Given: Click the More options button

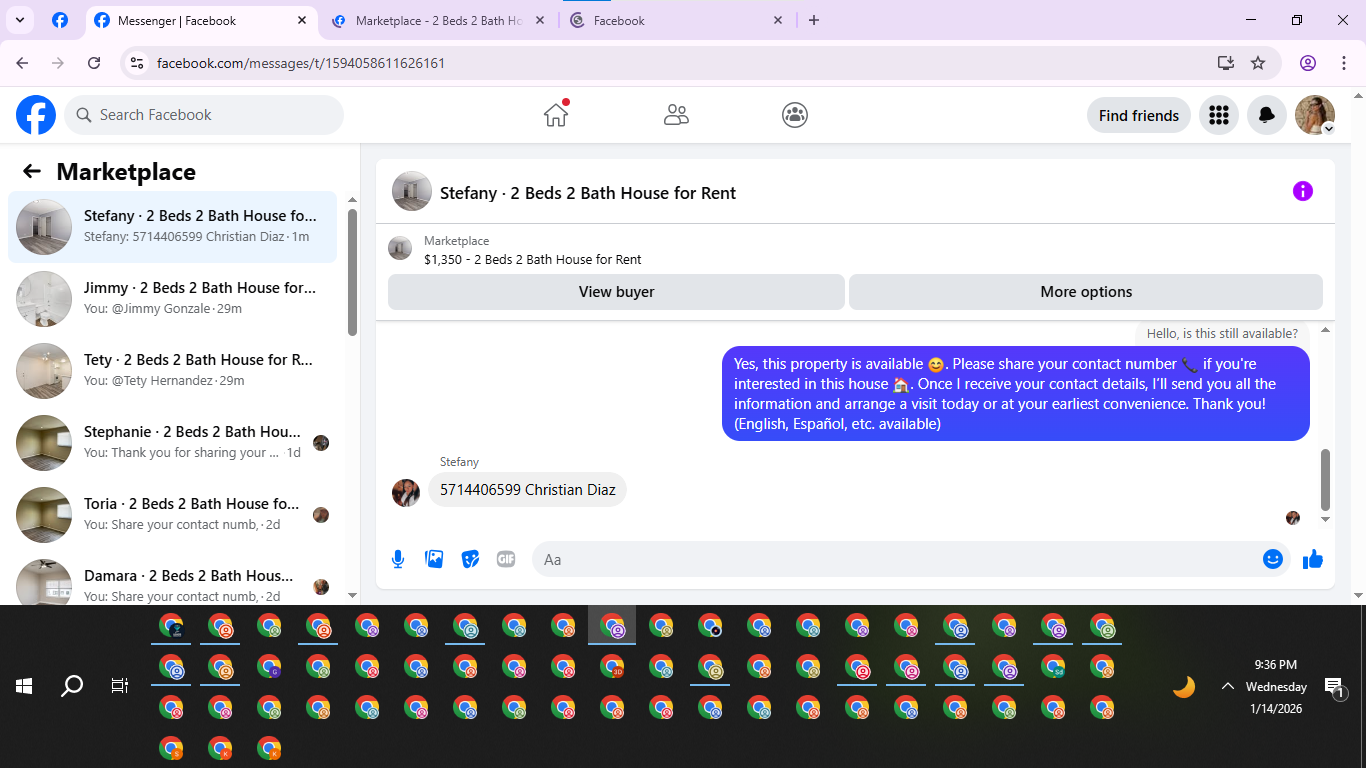Looking at the screenshot, I should coord(1086,292).
